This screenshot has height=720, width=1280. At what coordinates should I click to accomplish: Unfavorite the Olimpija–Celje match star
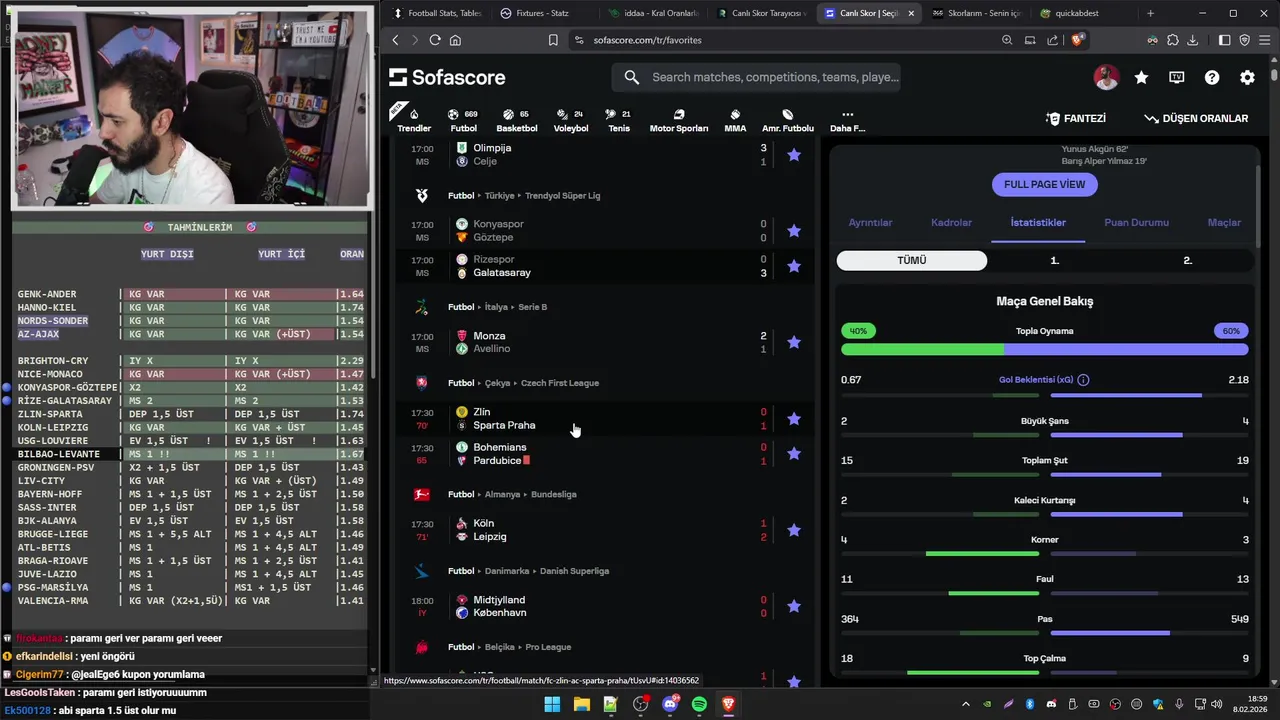pos(794,155)
